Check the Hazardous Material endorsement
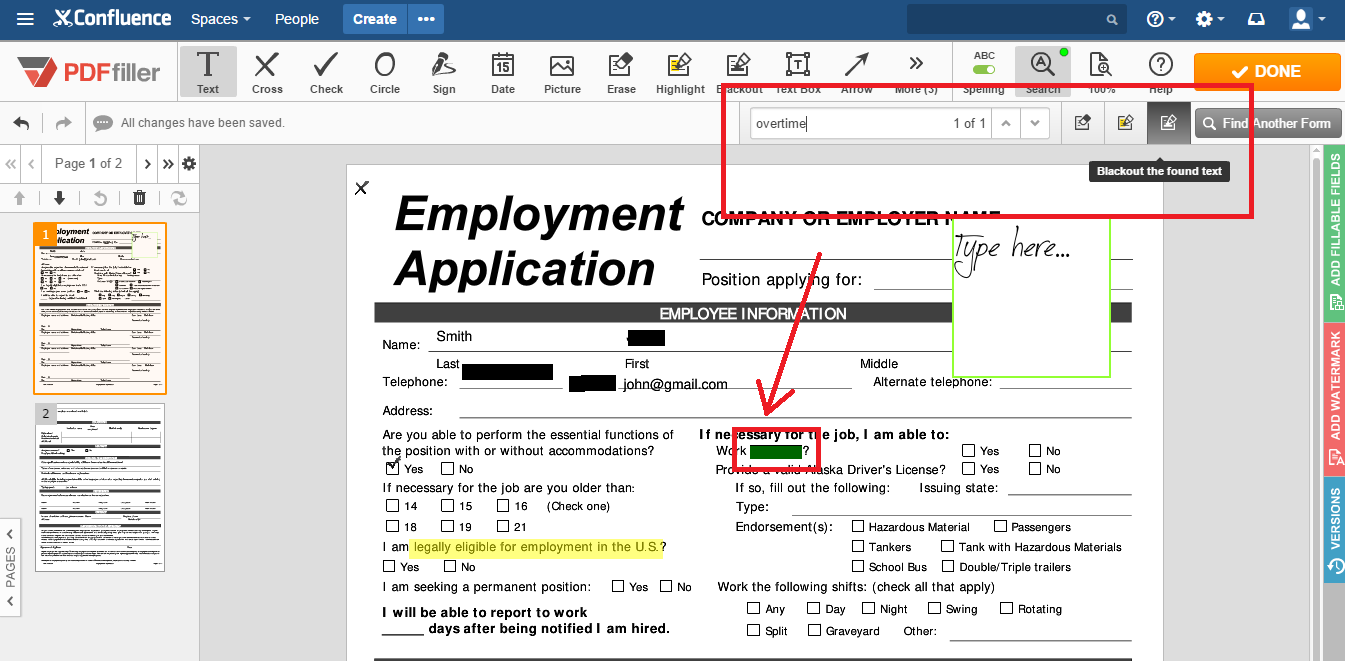Image resolution: width=1345 pixels, height=661 pixels. [x=858, y=526]
